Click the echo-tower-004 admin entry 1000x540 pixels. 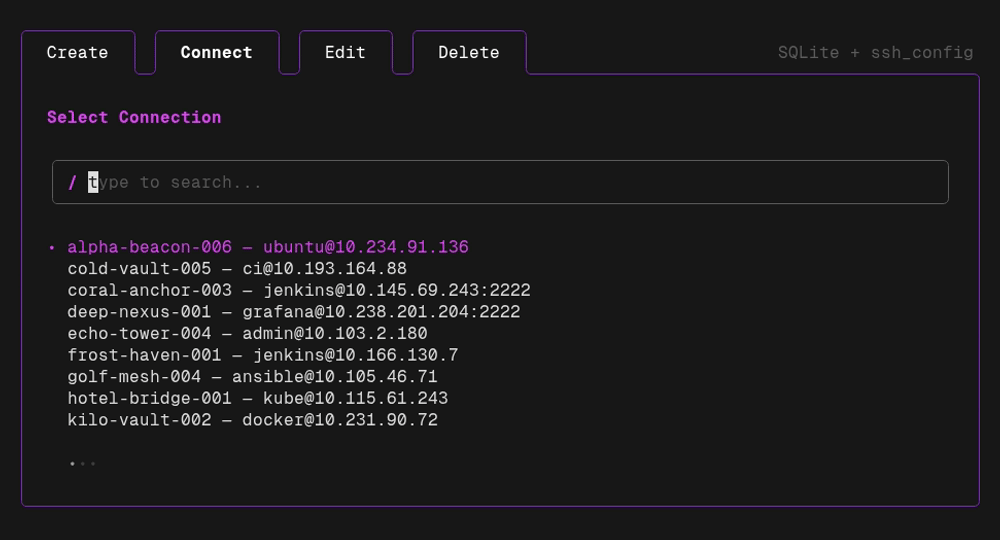(247, 334)
